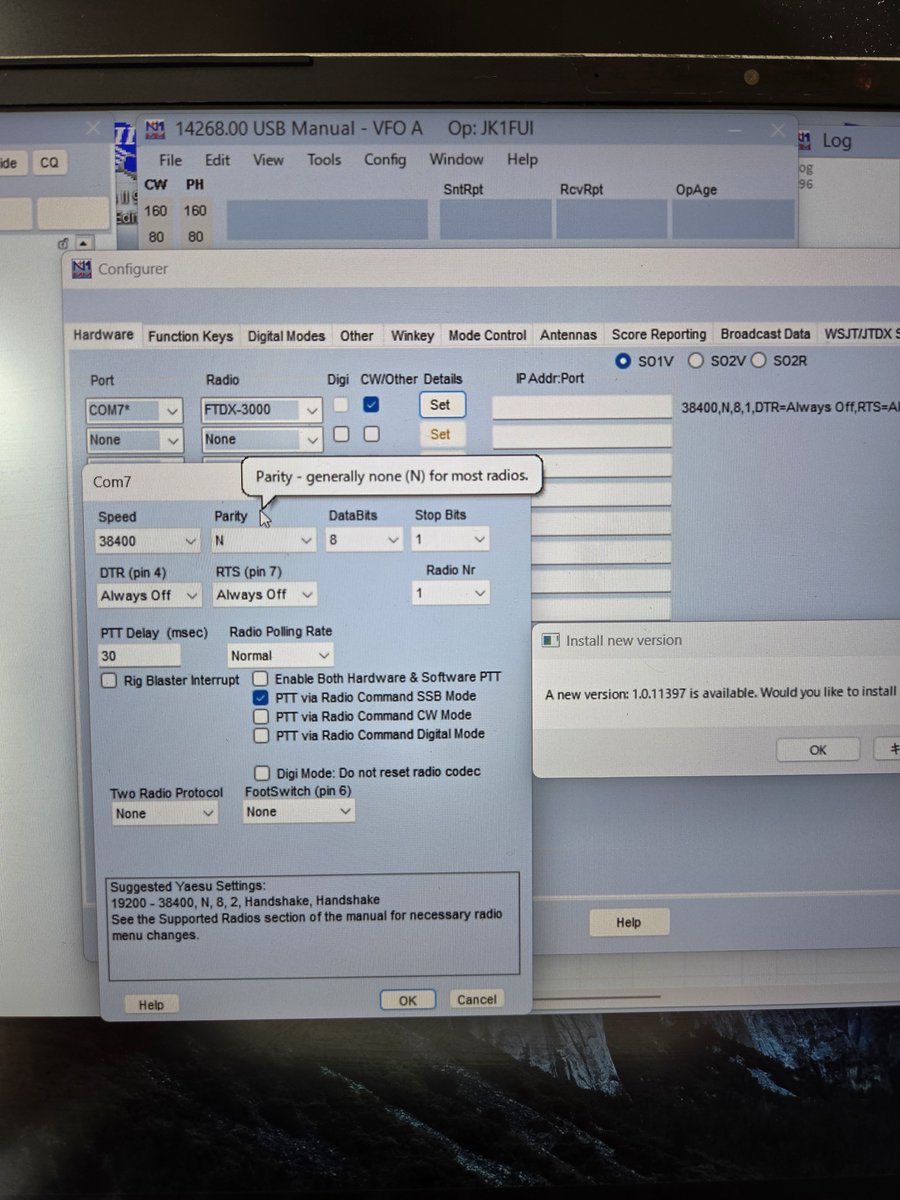Screen dimensions: 900x1200
Task: Open the FootSwitch (pin 6) dropdown
Action: (298, 812)
